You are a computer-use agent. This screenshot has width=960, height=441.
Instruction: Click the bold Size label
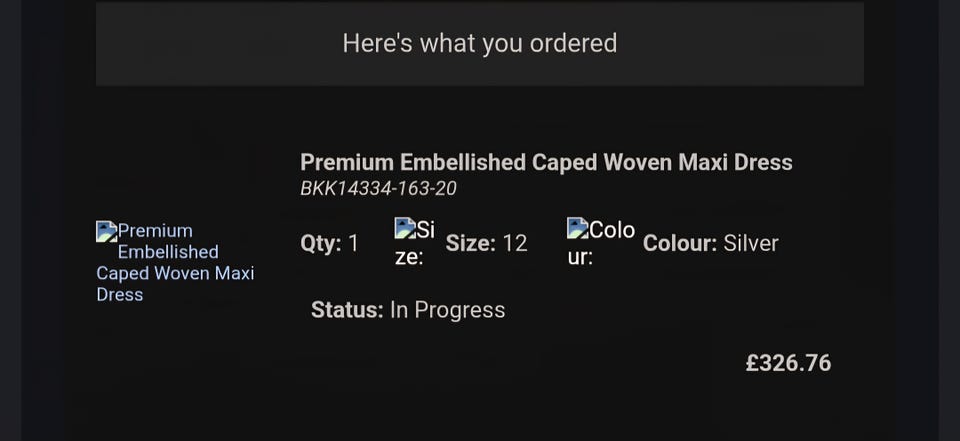[470, 243]
